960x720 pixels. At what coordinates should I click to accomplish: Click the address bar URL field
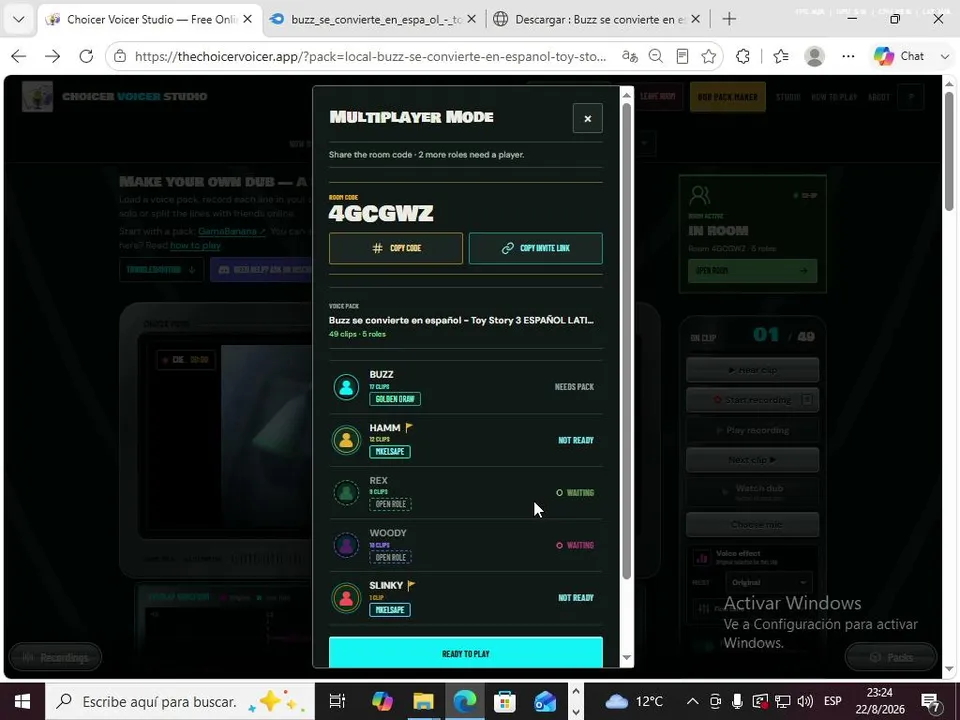[x=370, y=56]
